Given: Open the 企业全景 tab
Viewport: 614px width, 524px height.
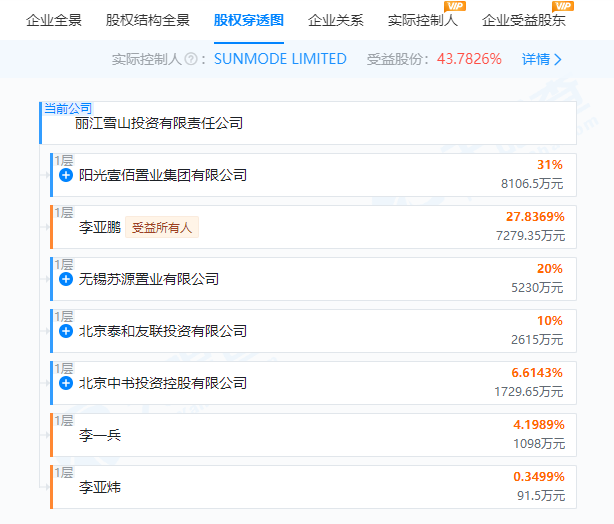Looking at the screenshot, I should coord(54,20).
